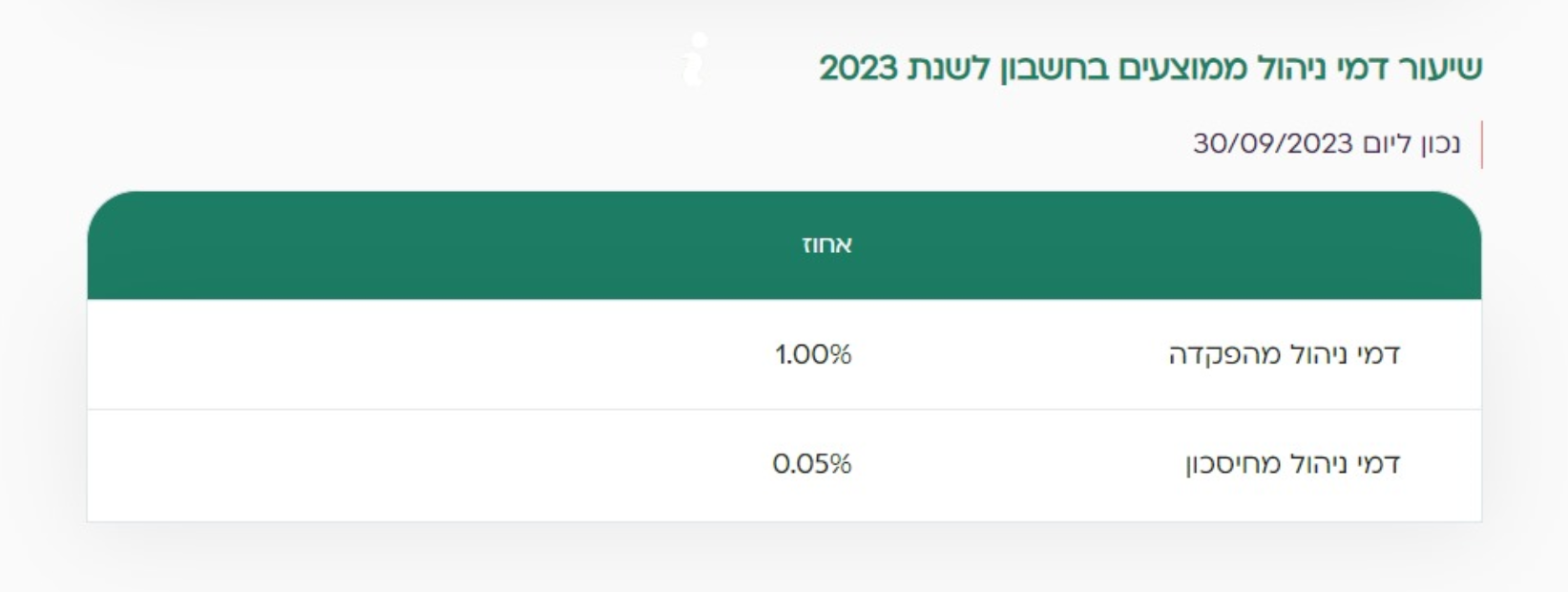1568x592 pixels.
Task: Click the title about average management fees 2023
Action: point(1150,69)
